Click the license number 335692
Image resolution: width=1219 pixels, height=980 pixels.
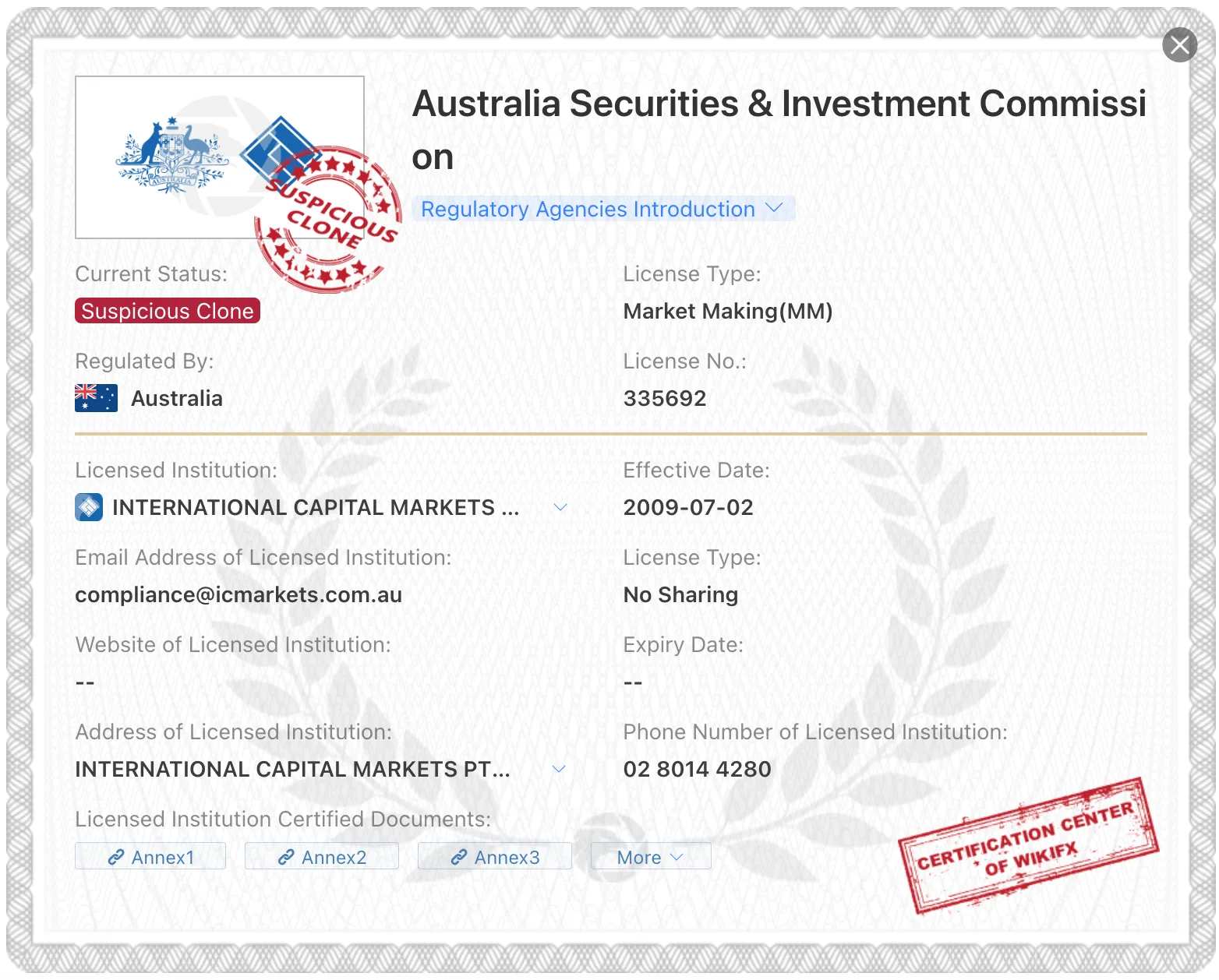pyautogui.click(x=665, y=398)
